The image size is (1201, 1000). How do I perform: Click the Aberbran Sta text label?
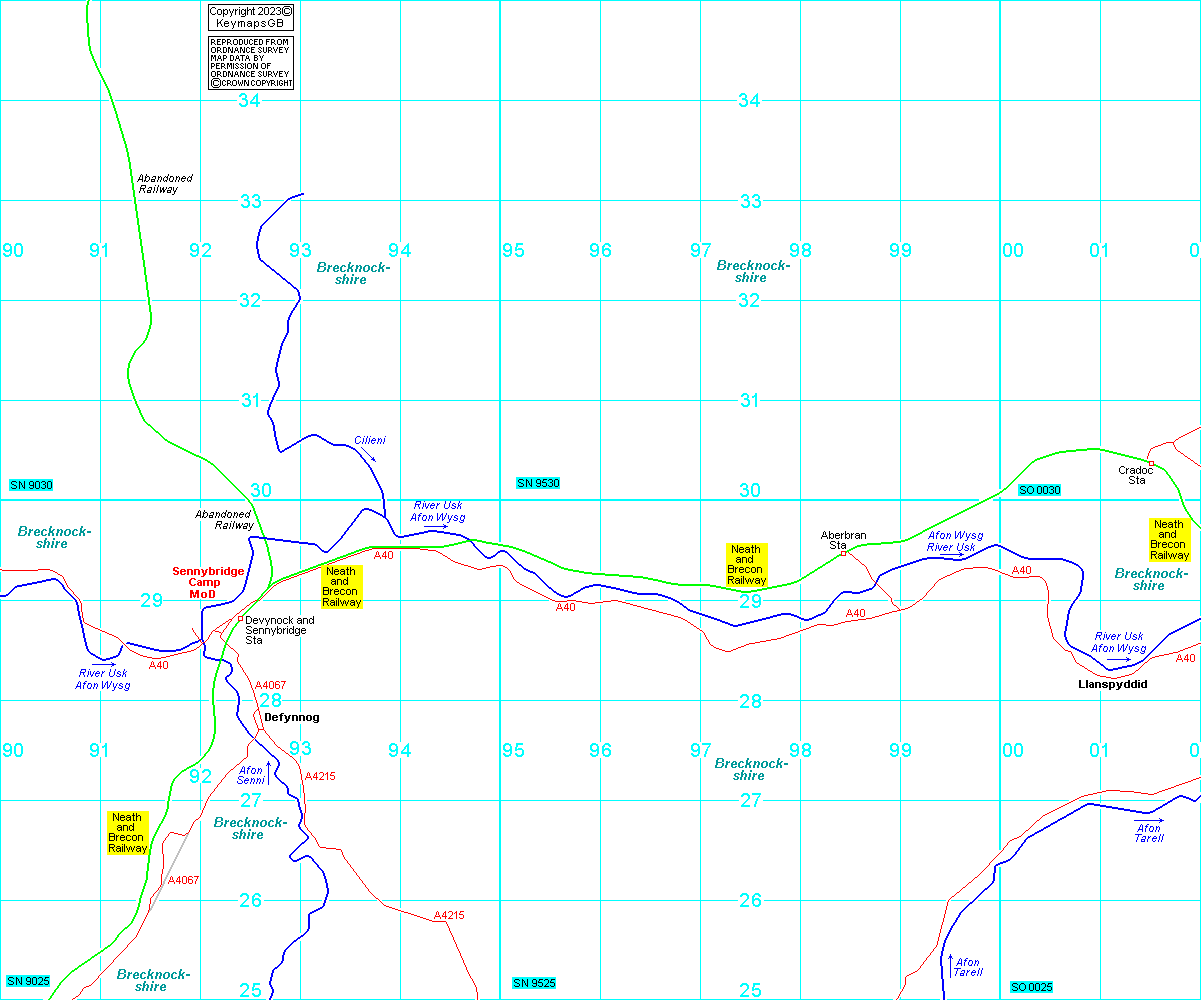(843, 540)
